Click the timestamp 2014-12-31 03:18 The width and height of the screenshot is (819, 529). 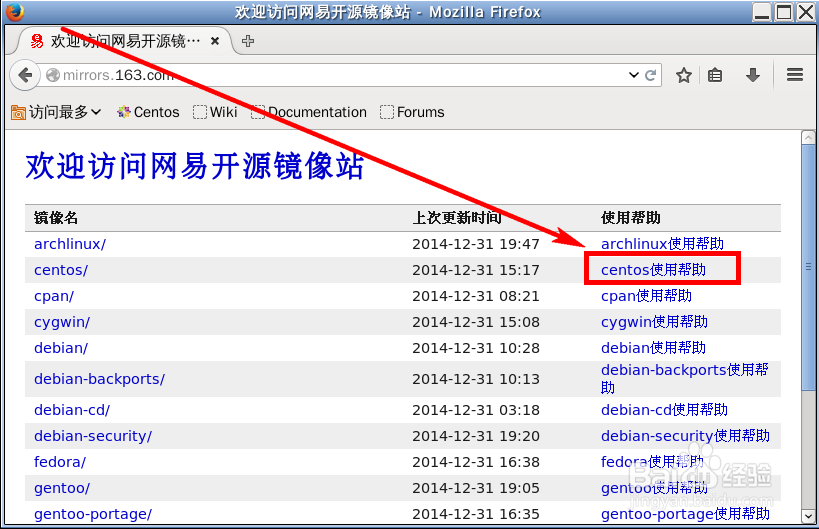click(x=476, y=410)
